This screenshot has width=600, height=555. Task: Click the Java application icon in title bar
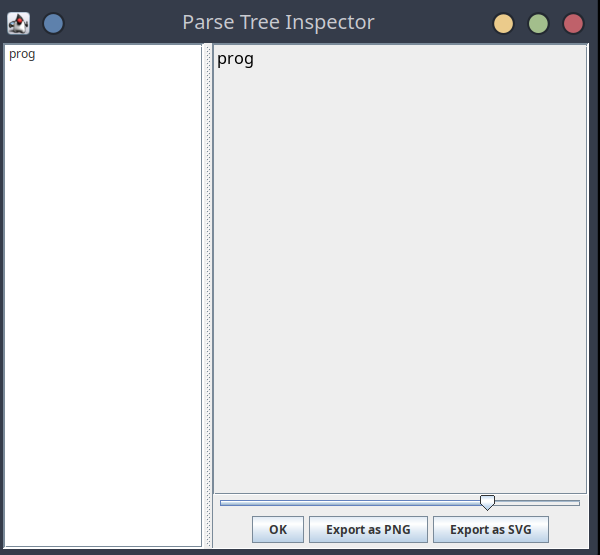[18, 22]
